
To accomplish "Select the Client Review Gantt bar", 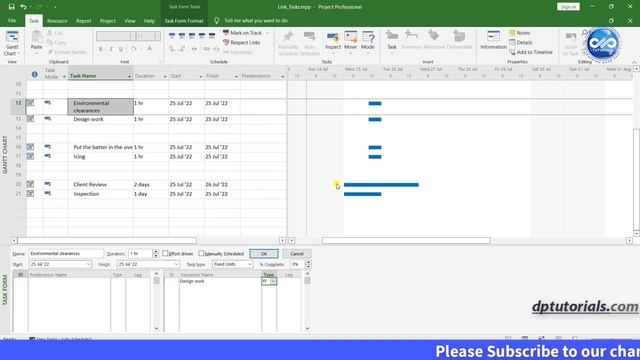I will (x=381, y=185).
